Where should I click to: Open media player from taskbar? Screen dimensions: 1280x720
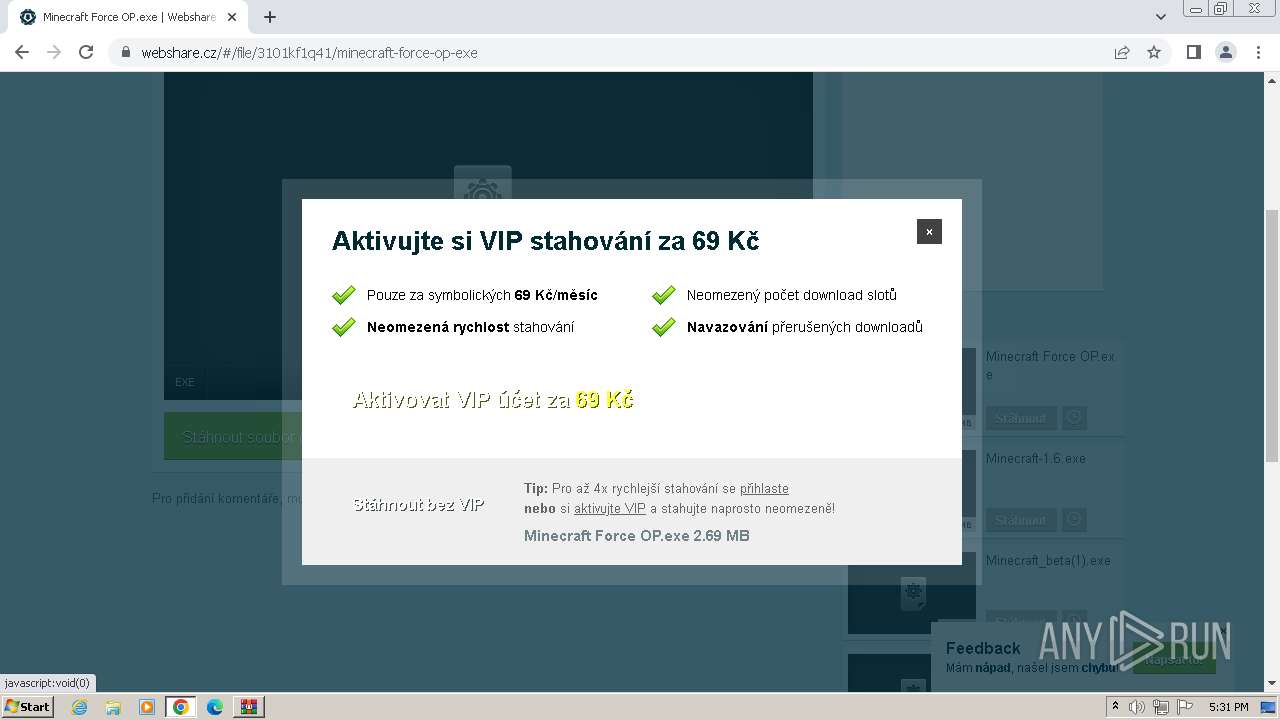pos(147,707)
